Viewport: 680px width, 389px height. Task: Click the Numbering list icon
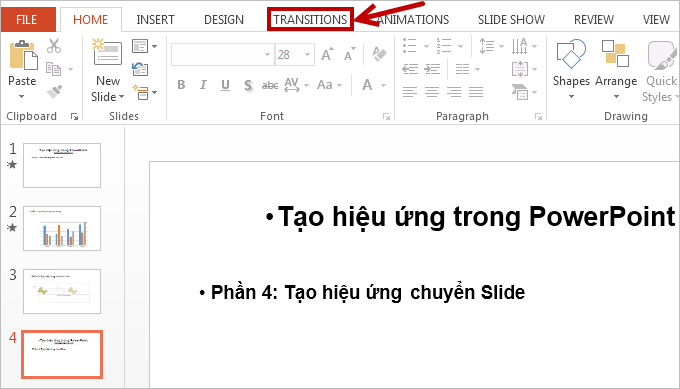444,46
